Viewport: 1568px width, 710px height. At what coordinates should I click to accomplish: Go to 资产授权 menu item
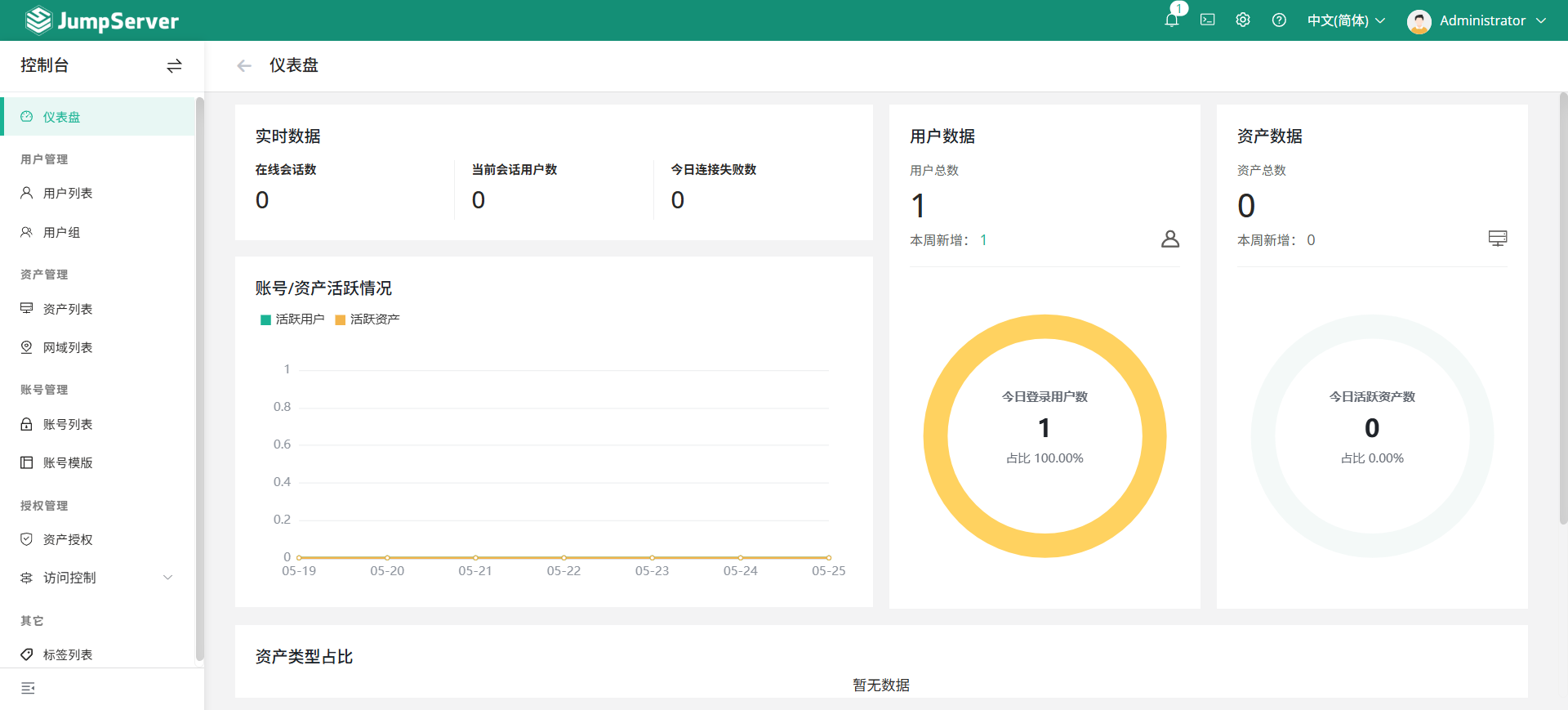pos(68,540)
